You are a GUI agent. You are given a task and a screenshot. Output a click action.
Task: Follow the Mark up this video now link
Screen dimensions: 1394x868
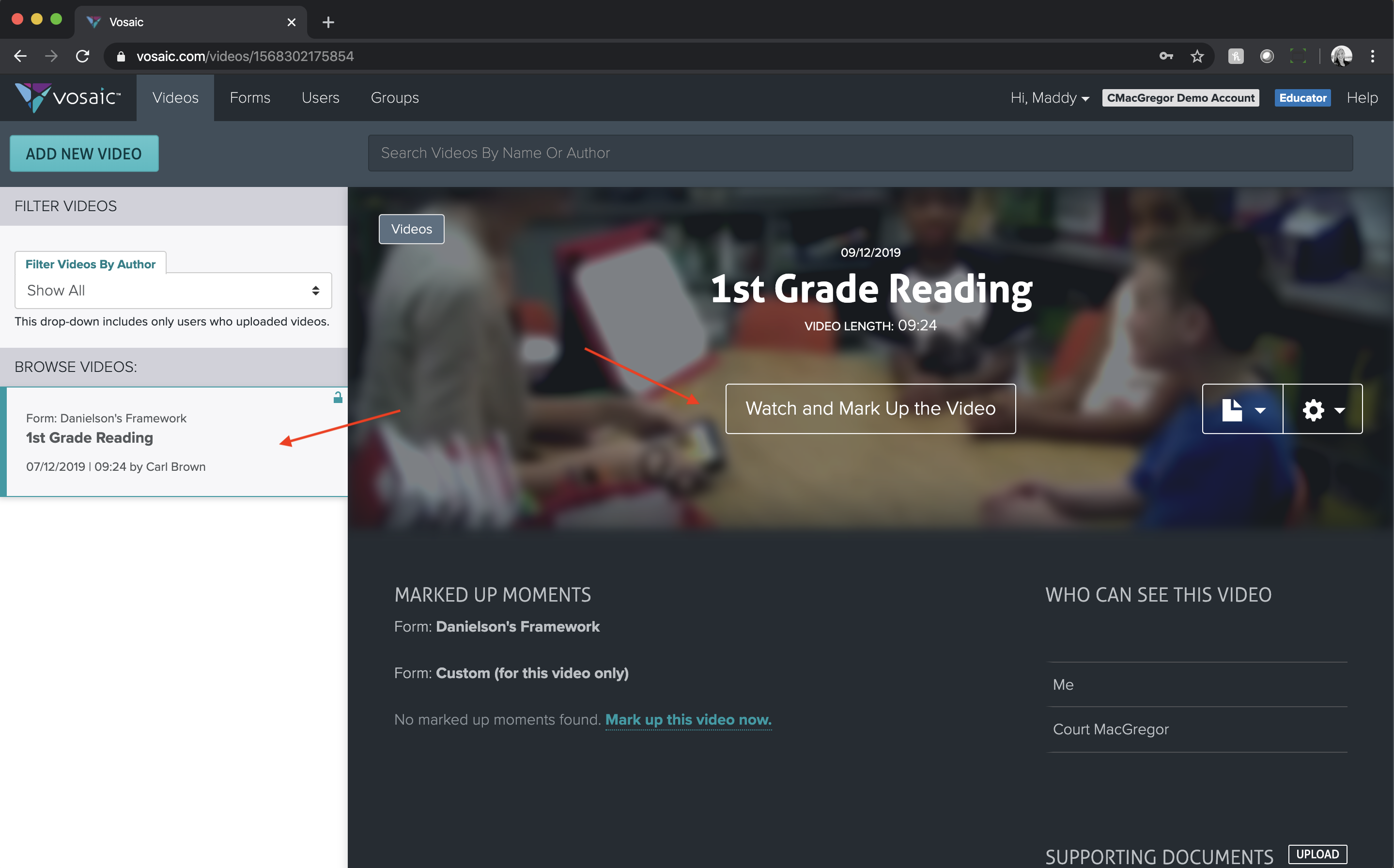tap(688, 720)
